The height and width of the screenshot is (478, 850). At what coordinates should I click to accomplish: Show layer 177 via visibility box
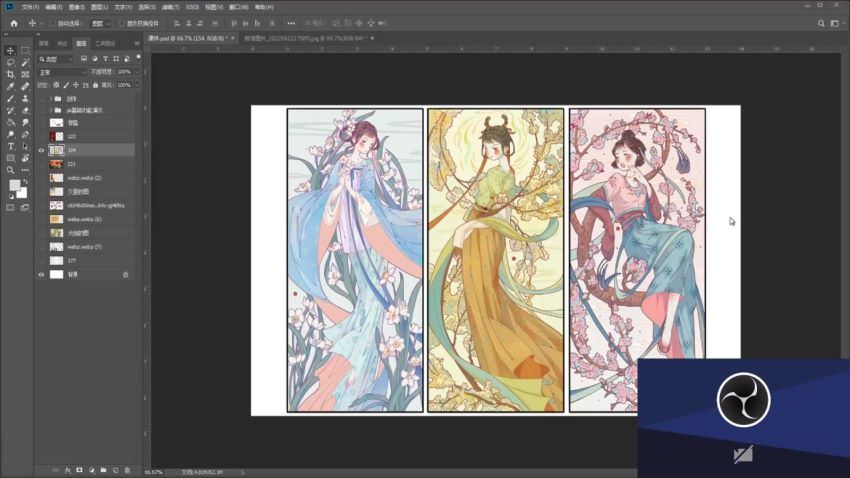41,261
